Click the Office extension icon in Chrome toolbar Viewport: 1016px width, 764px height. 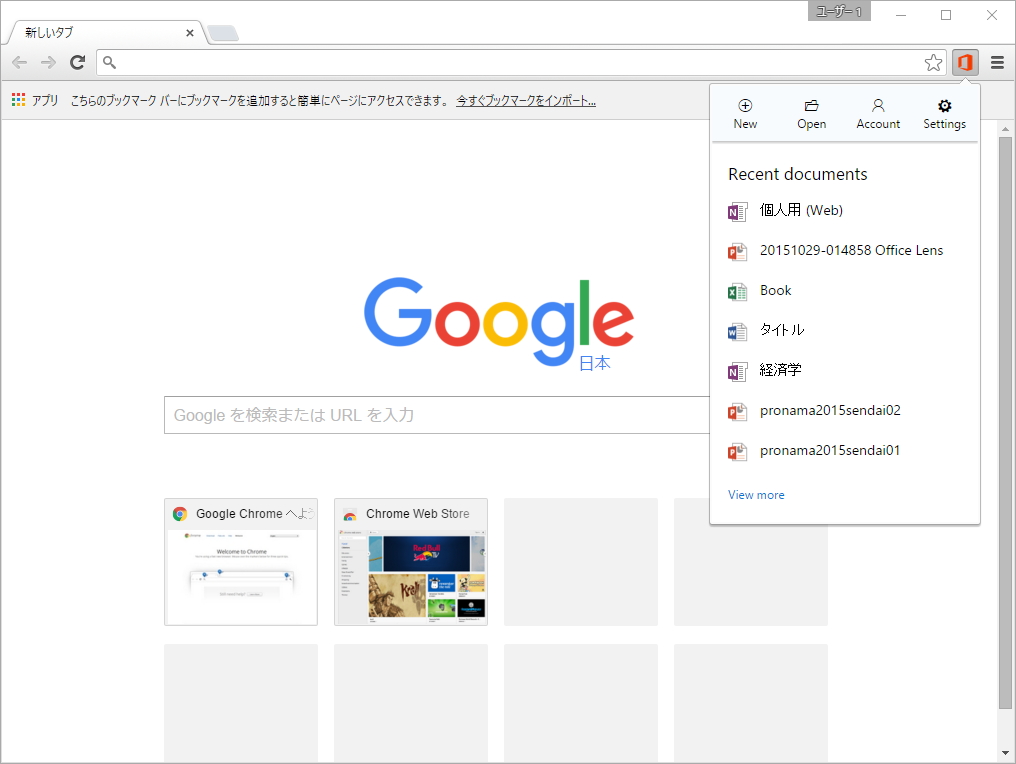click(964, 62)
